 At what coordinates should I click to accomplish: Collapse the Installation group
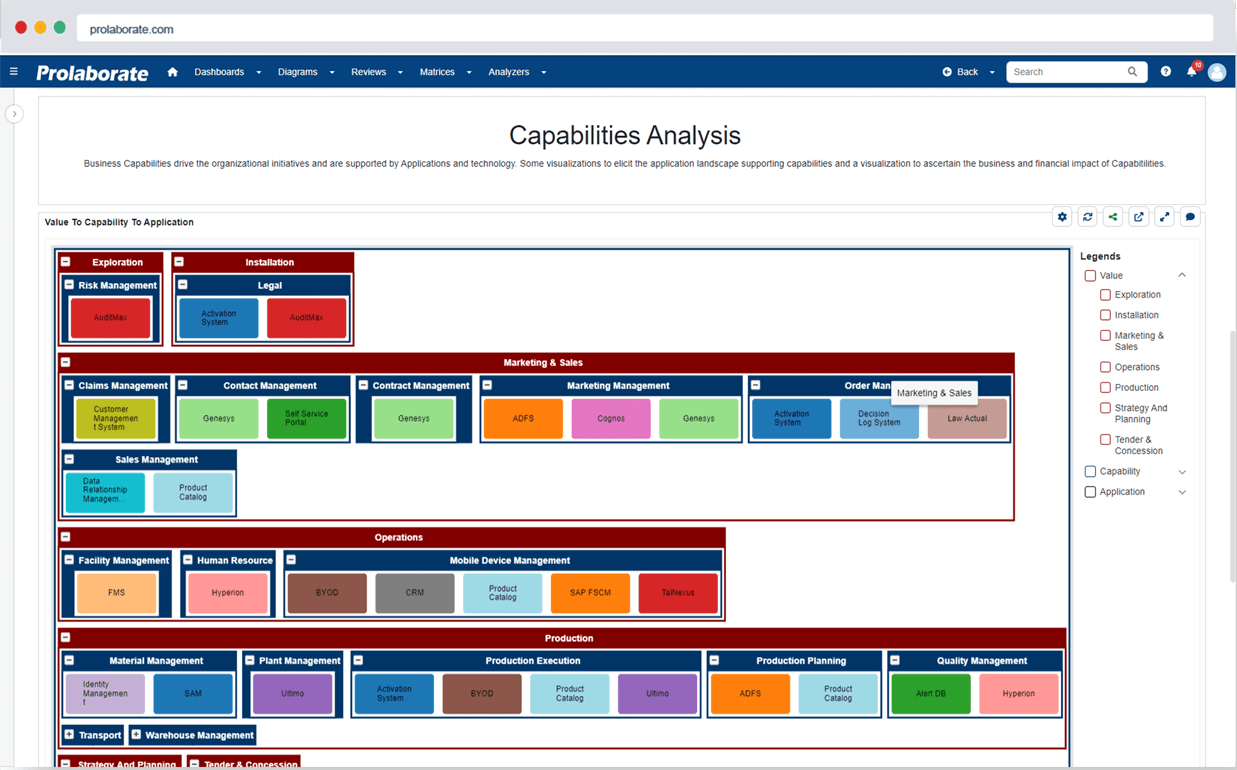179,262
